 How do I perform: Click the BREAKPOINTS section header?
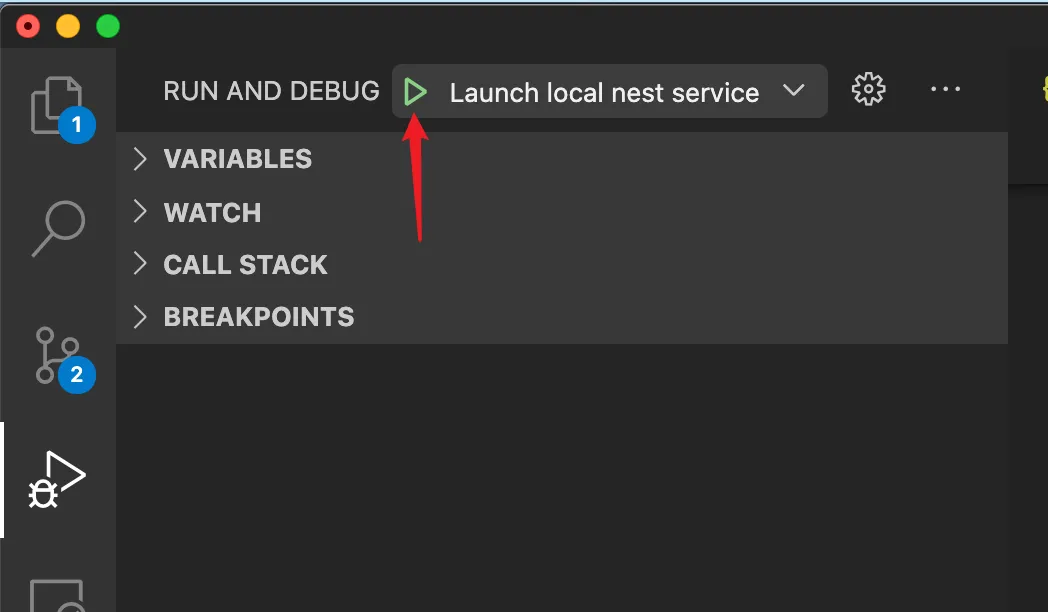click(258, 317)
